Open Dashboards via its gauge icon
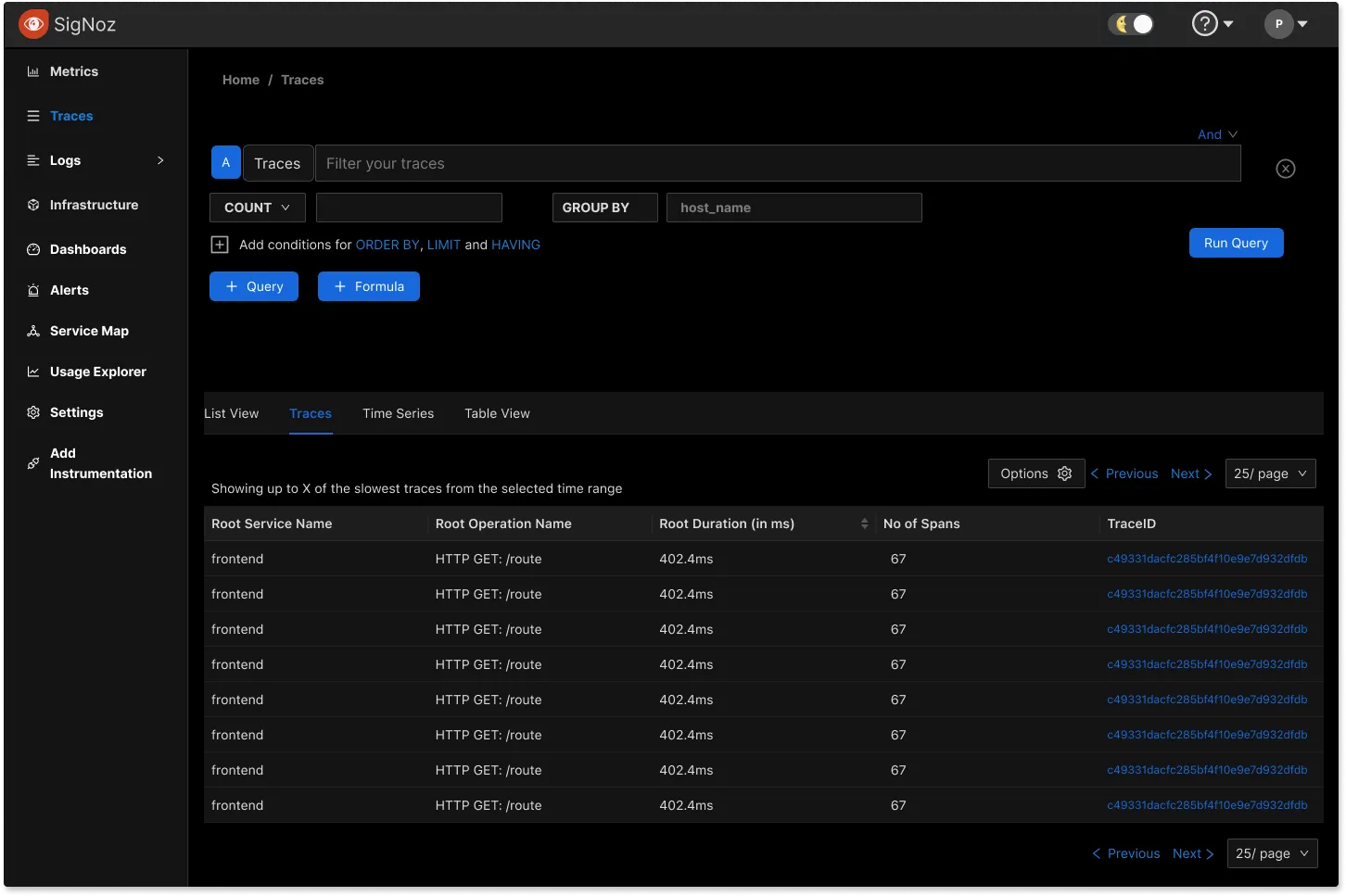Image resolution: width=1346 pixels, height=896 pixels. (x=33, y=249)
